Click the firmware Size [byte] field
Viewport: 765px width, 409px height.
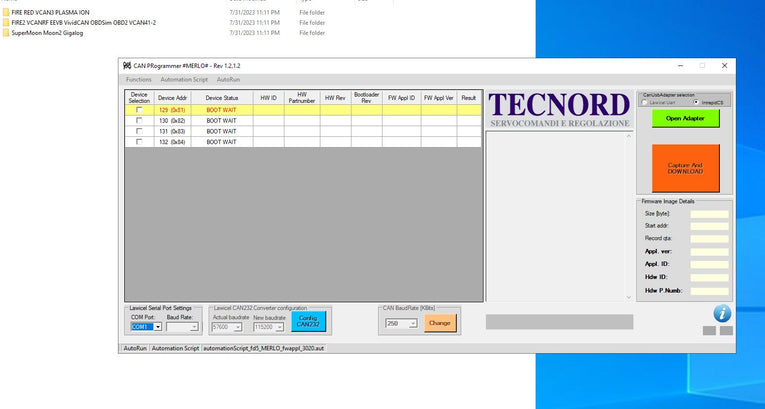click(x=709, y=213)
